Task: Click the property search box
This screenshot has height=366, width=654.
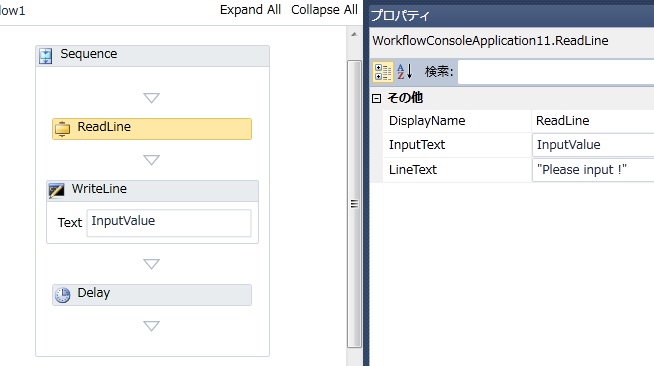Action: 556,72
